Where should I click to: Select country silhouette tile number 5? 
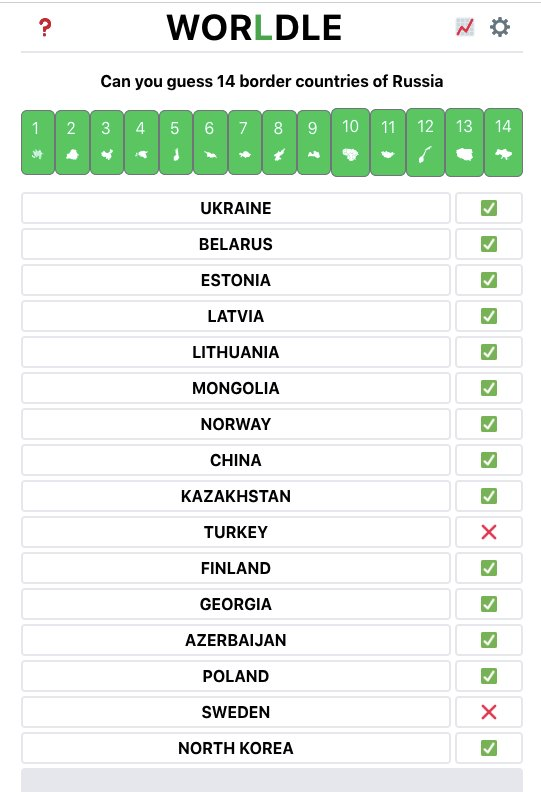click(x=176, y=142)
